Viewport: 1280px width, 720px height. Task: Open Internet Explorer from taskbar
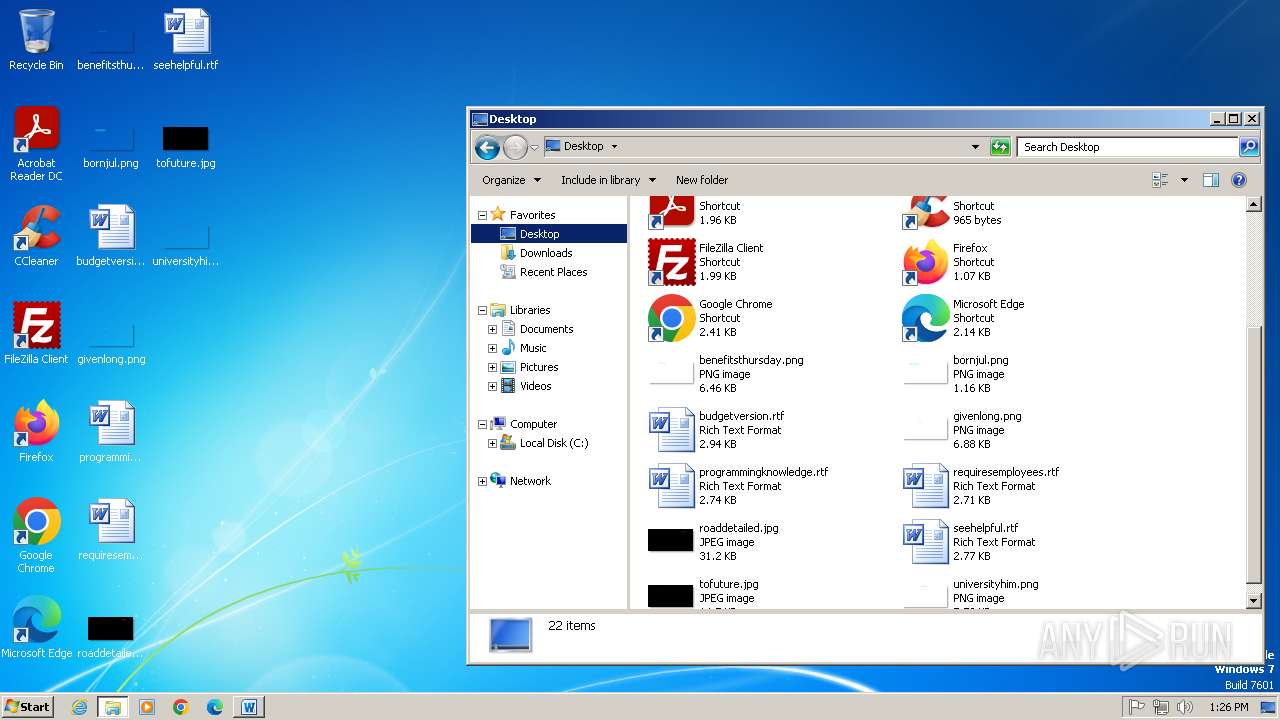pyautogui.click(x=79, y=707)
